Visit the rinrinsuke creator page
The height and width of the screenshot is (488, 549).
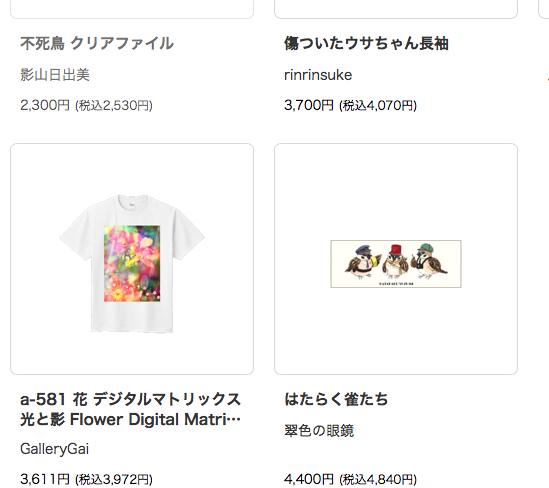[318, 75]
